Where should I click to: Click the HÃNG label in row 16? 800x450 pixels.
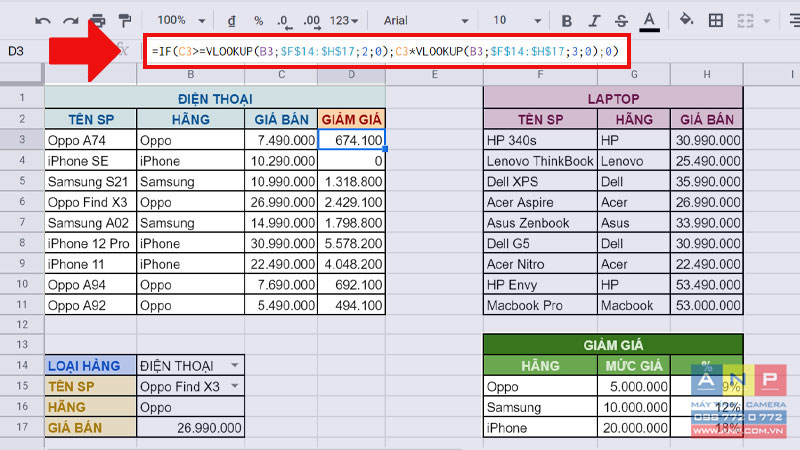[90, 407]
